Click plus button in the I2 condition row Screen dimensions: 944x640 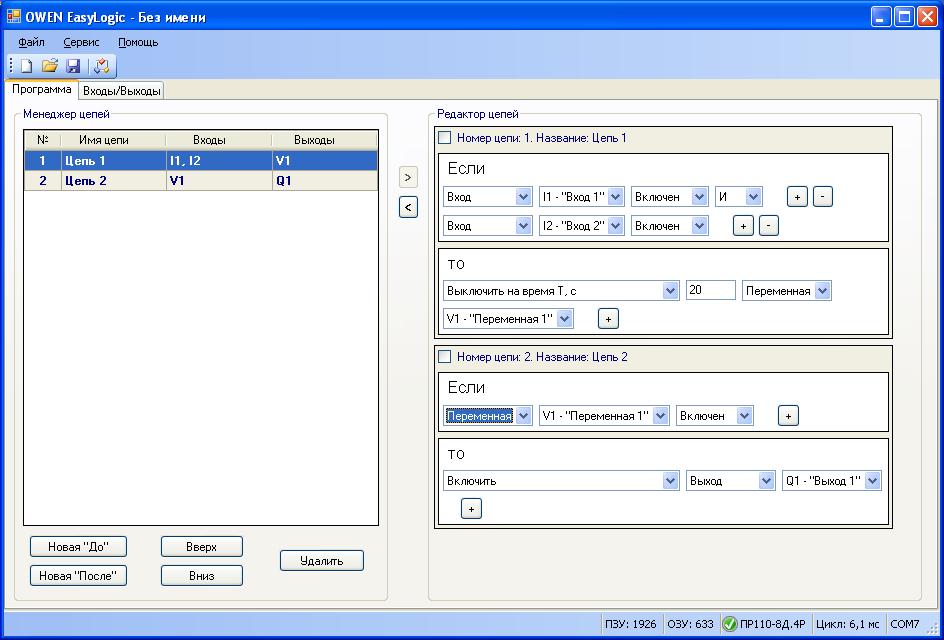pyautogui.click(x=743, y=226)
